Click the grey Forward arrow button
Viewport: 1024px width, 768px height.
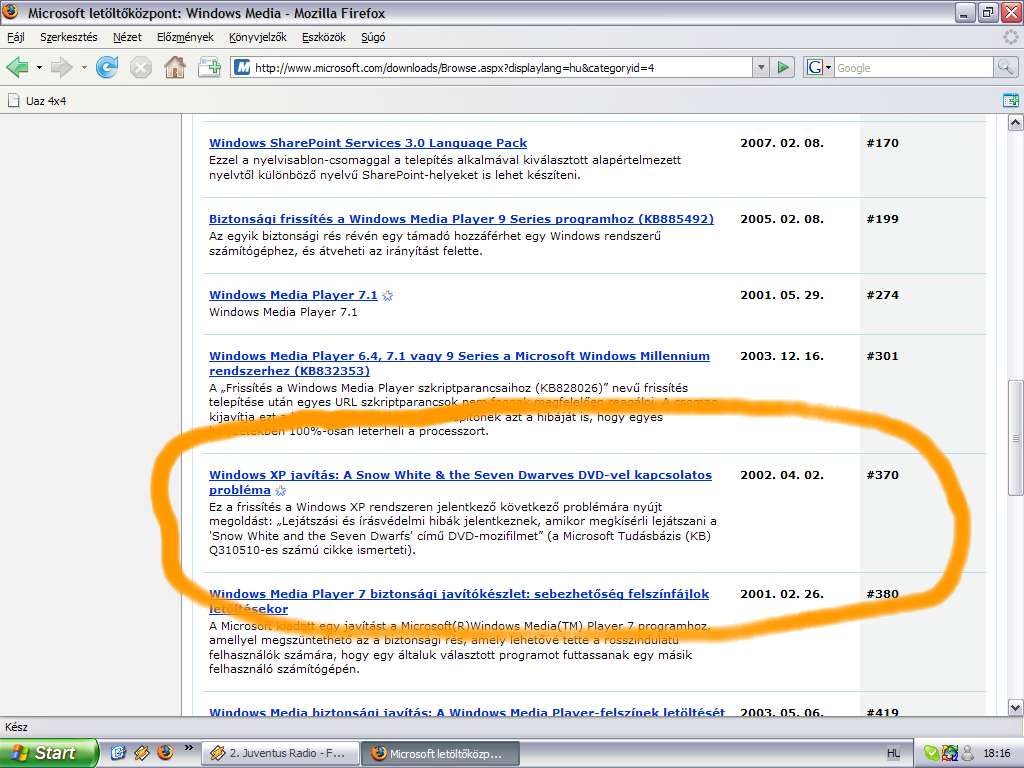pos(61,67)
